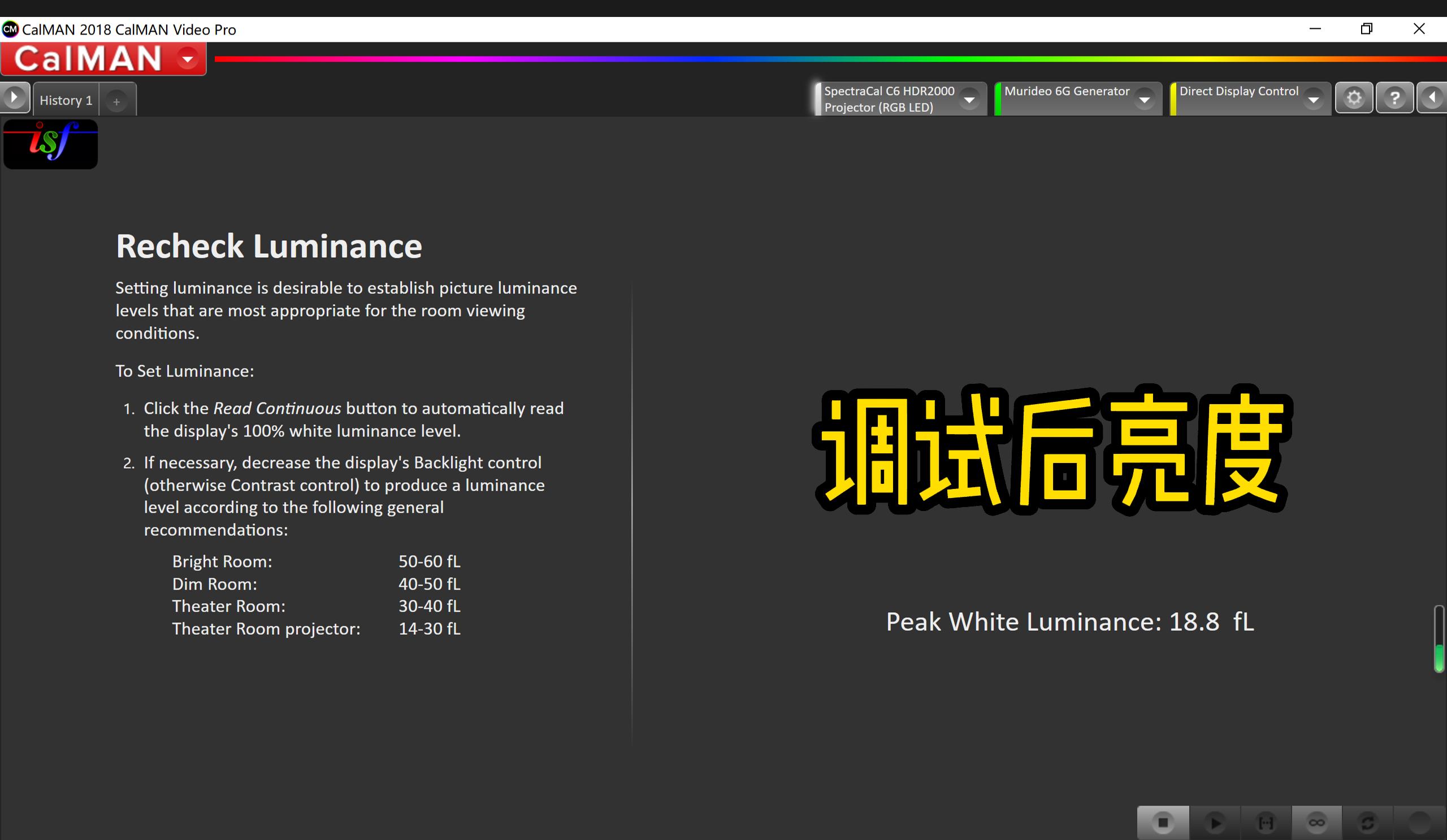Expand the workflow sidebar arrow button
Image resolution: width=1447 pixels, height=840 pixels.
(14, 97)
